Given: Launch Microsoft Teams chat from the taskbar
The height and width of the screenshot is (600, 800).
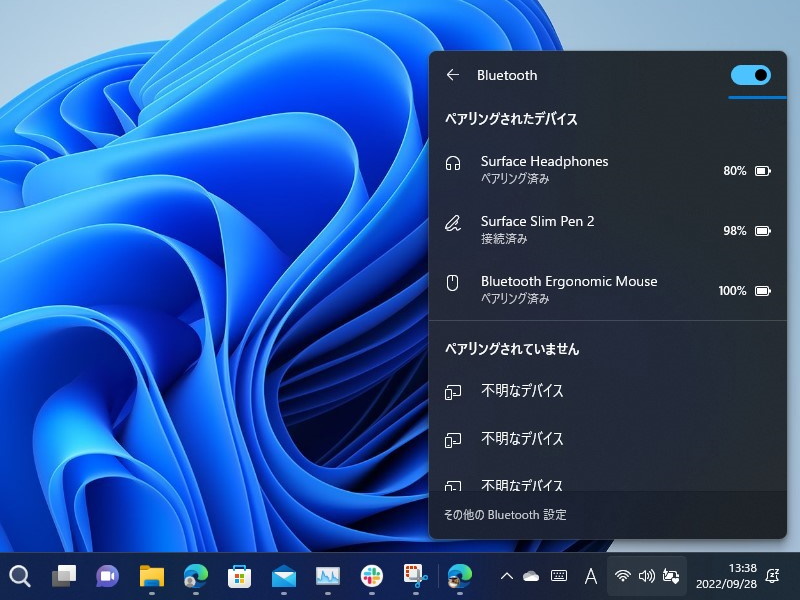Looking at the screenshot, I should [x=106, y=577].
